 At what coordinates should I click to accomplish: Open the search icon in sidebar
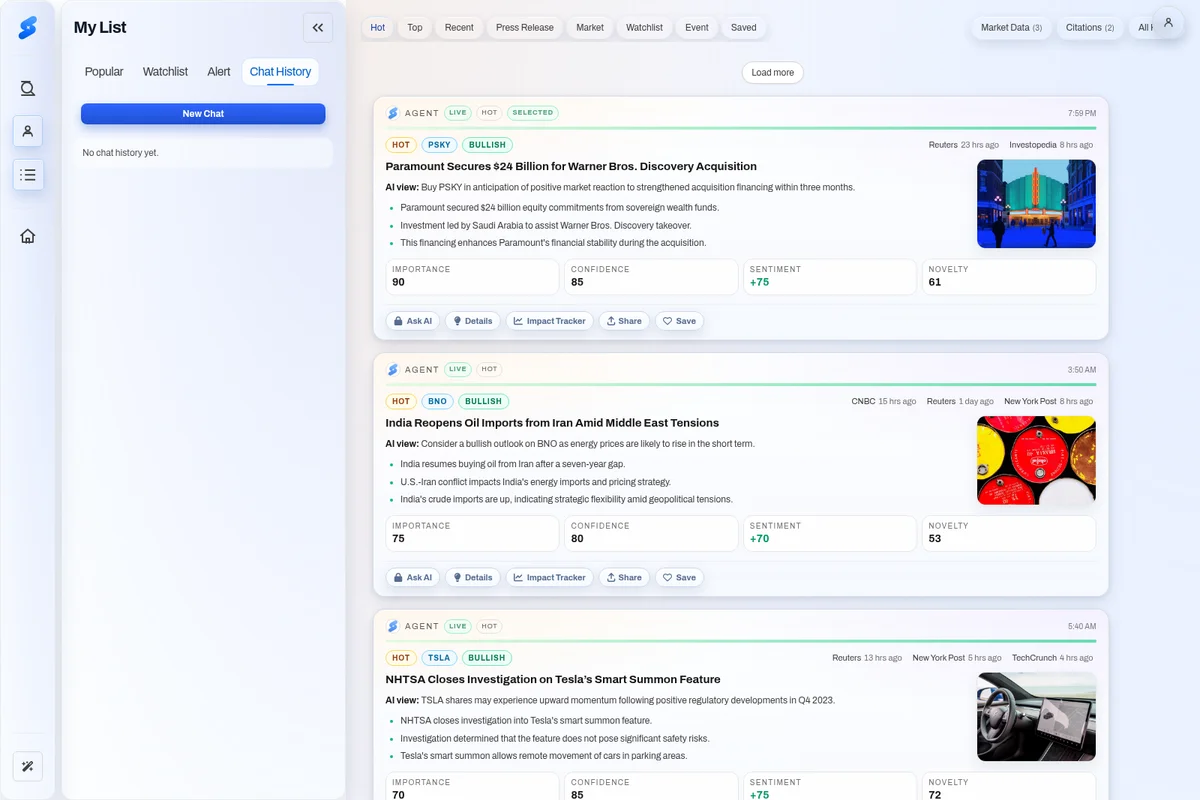27,88
